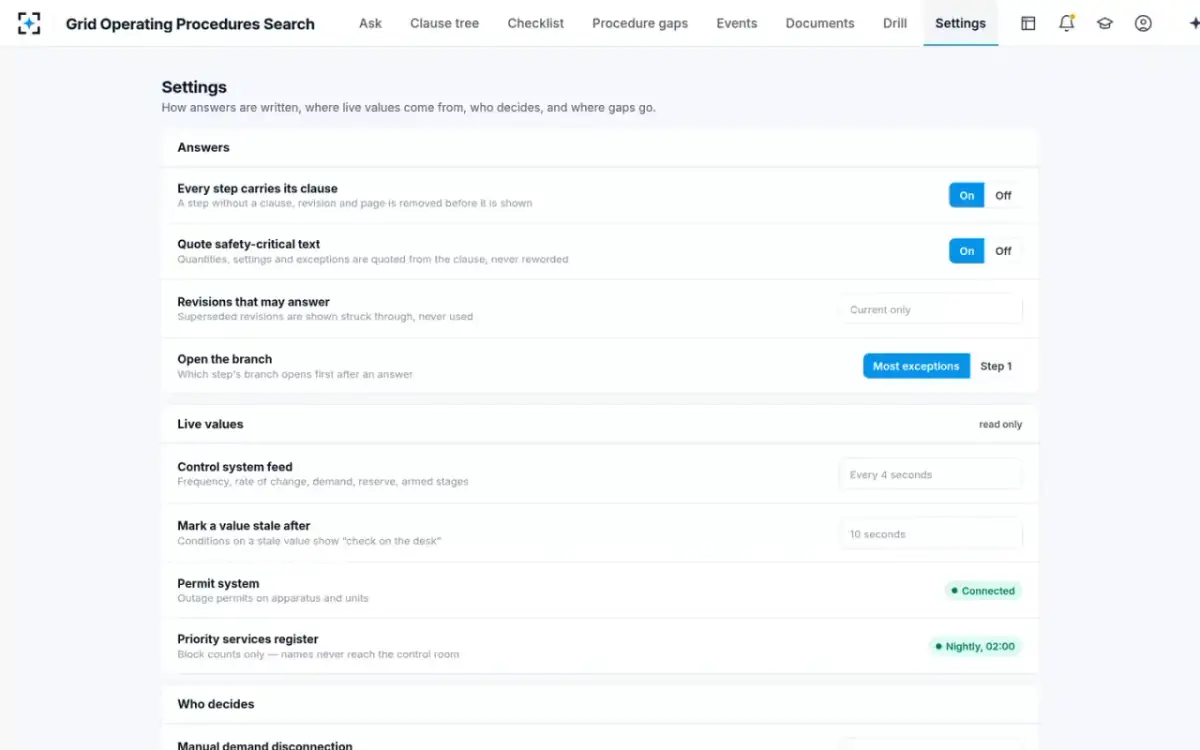Turn On quote safety-critical text

(966, 251)
